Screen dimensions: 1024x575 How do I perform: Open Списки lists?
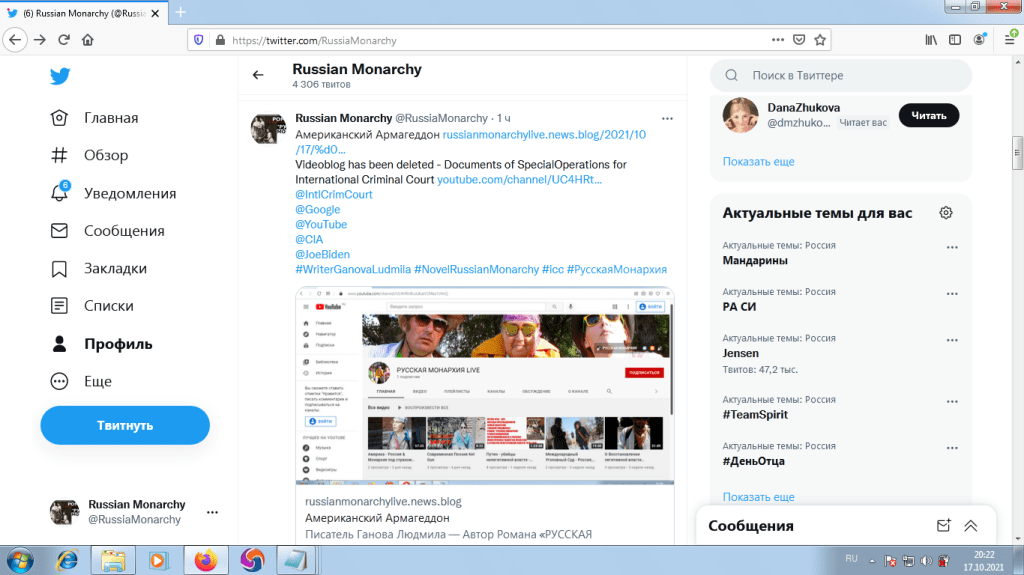tap(92, 306)
